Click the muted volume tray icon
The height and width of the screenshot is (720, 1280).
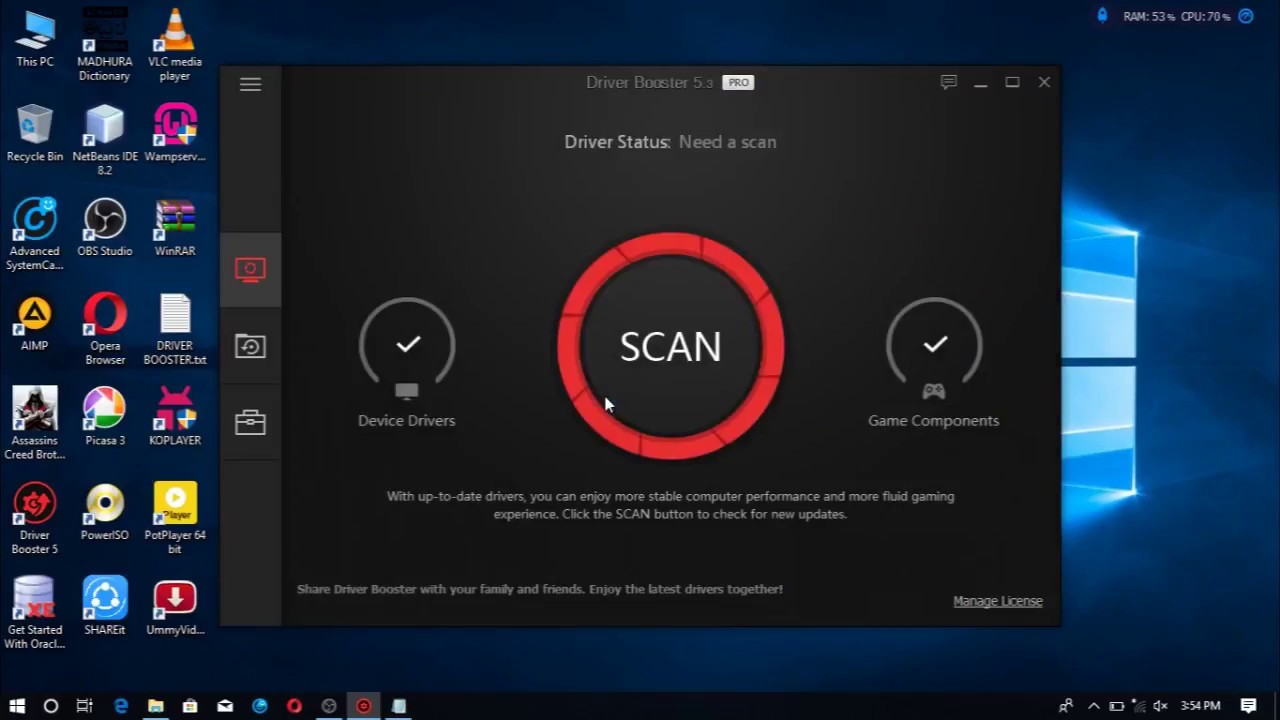(x=1160, y=706)
